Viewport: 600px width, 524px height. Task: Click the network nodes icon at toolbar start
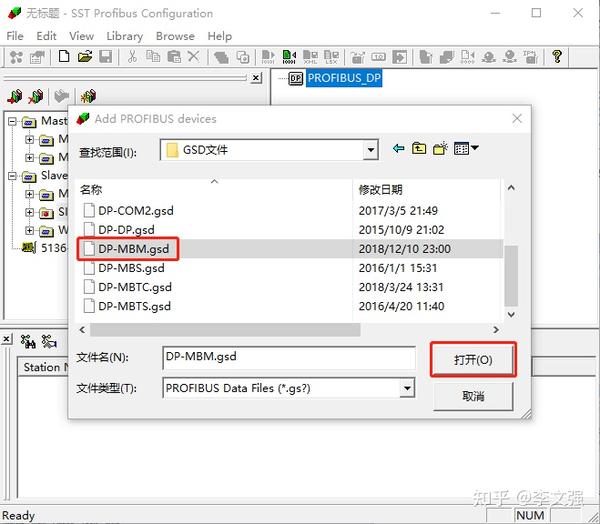pos(16,57)
